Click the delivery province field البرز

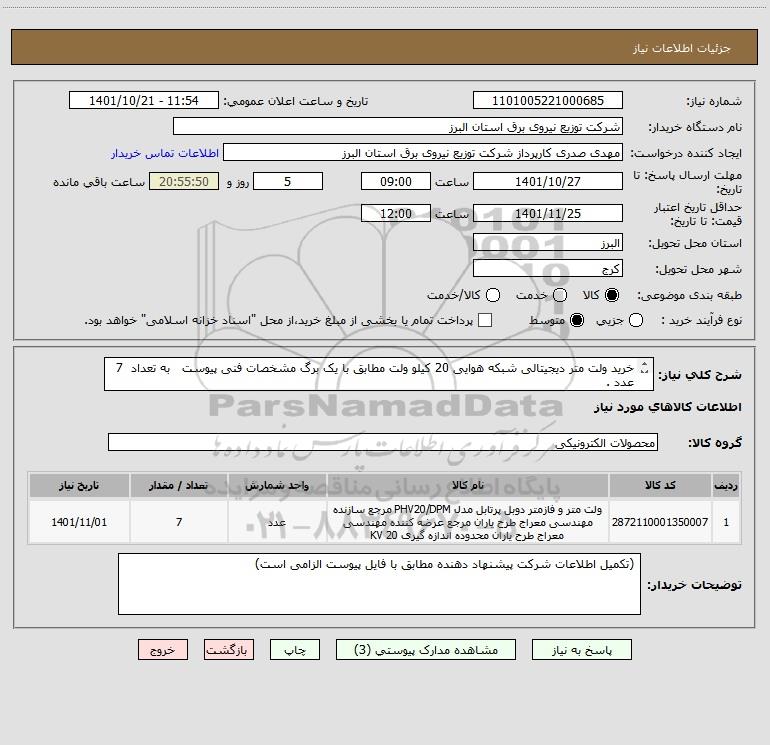(x=548, y=243)
